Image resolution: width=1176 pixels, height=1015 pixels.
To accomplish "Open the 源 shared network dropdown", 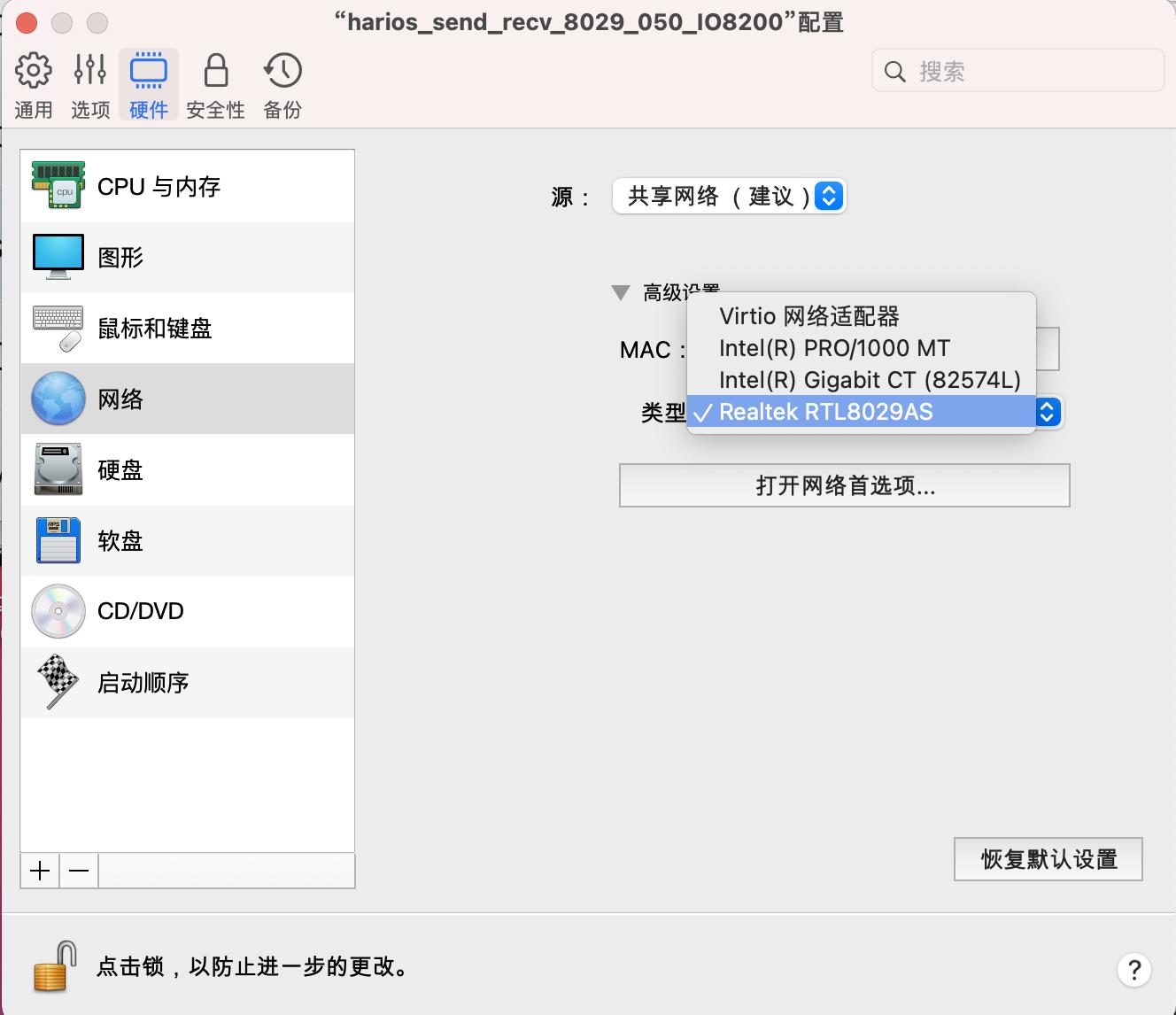I will click(x=728, y=196).
